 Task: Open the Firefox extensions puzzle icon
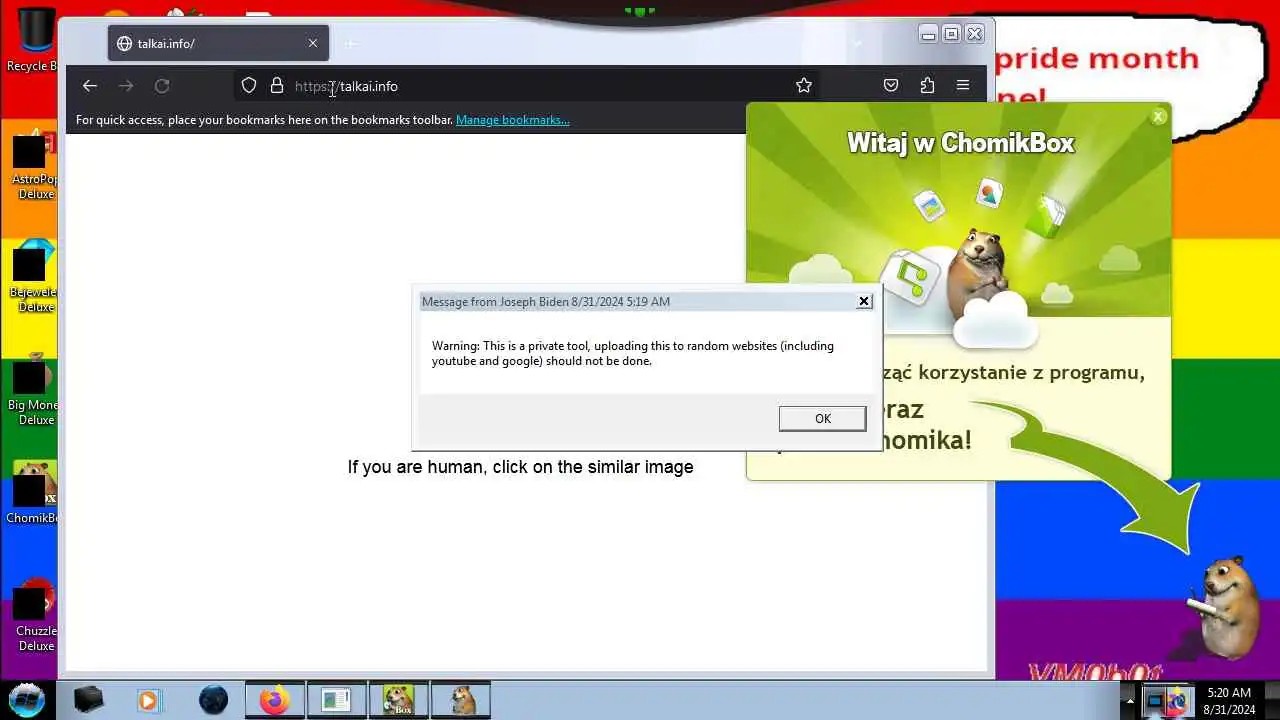[x=927, y=86]
